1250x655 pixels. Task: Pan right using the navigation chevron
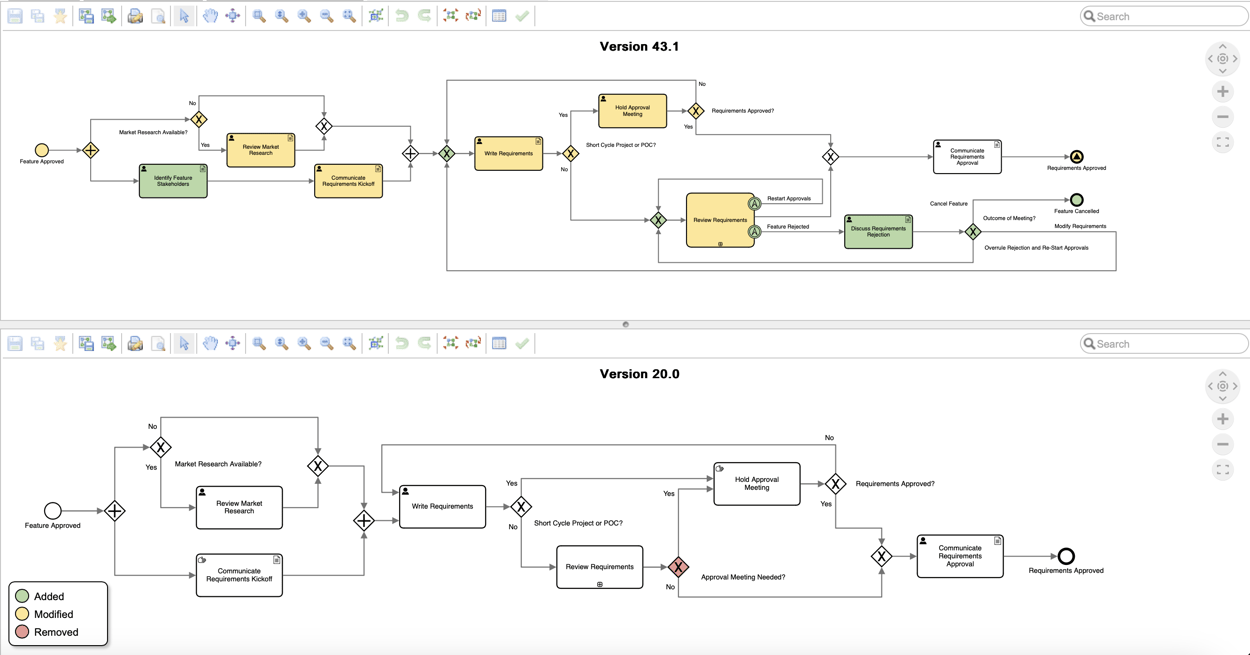(x=1237, y=59)
